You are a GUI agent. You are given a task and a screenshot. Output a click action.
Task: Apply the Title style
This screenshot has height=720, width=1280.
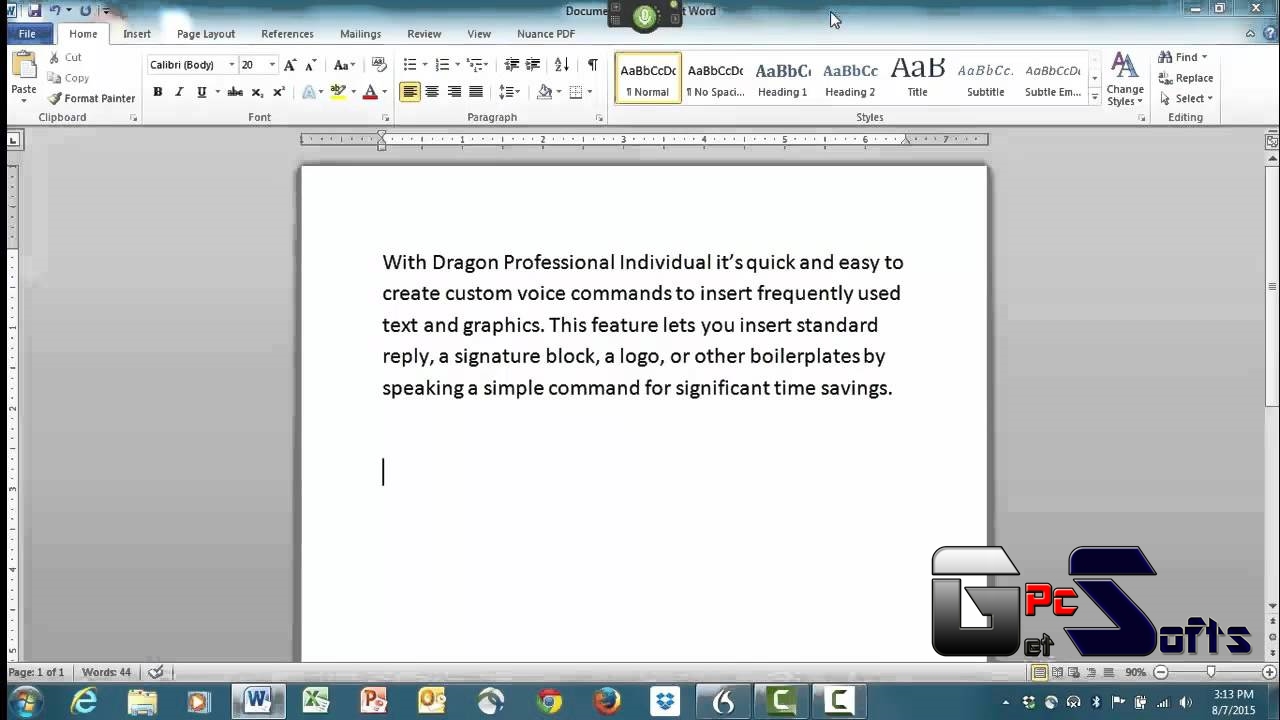(x=917, y=78)
